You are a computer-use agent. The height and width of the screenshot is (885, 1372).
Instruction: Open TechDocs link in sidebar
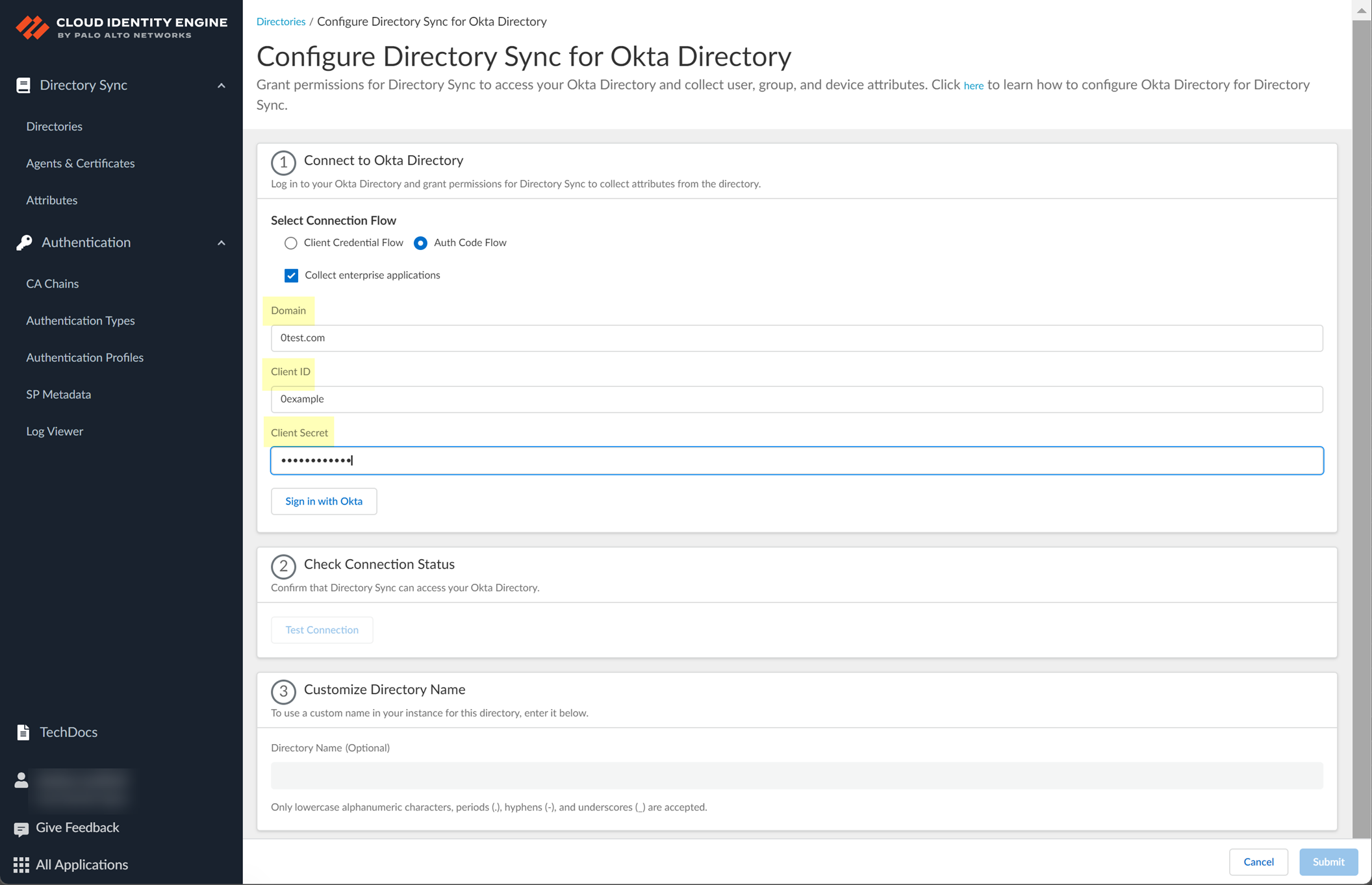click(69, 732)
